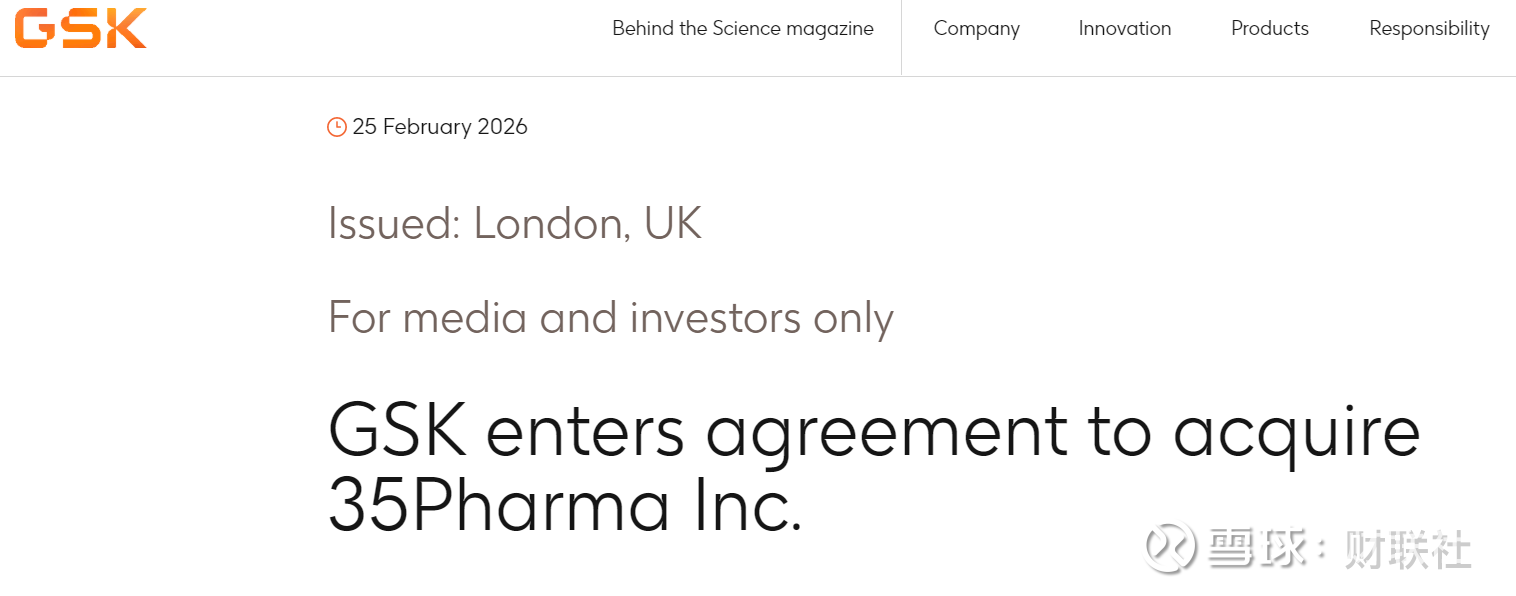Click the date 25 February 2026
Image resolution: width=1516 pixels, height=596 pixels.
pyautogui.click(x=440, y=127)
